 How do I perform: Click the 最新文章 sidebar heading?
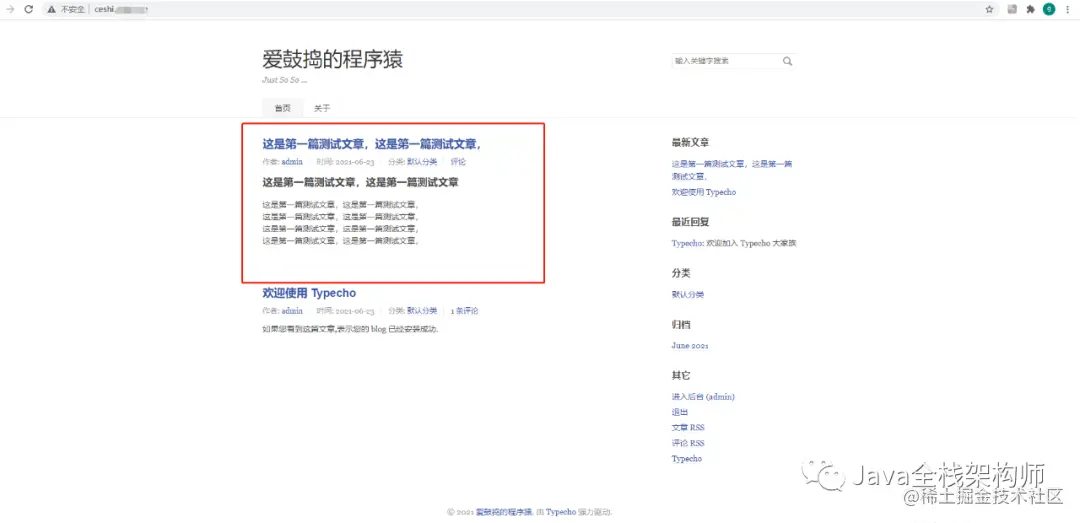(x=691, y=143)
